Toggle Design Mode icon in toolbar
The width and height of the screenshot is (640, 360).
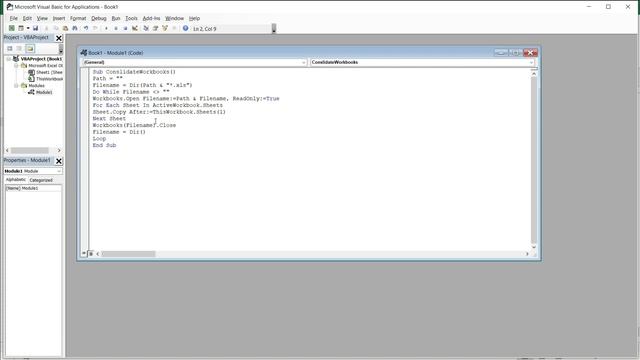click(x=135, y=28)
